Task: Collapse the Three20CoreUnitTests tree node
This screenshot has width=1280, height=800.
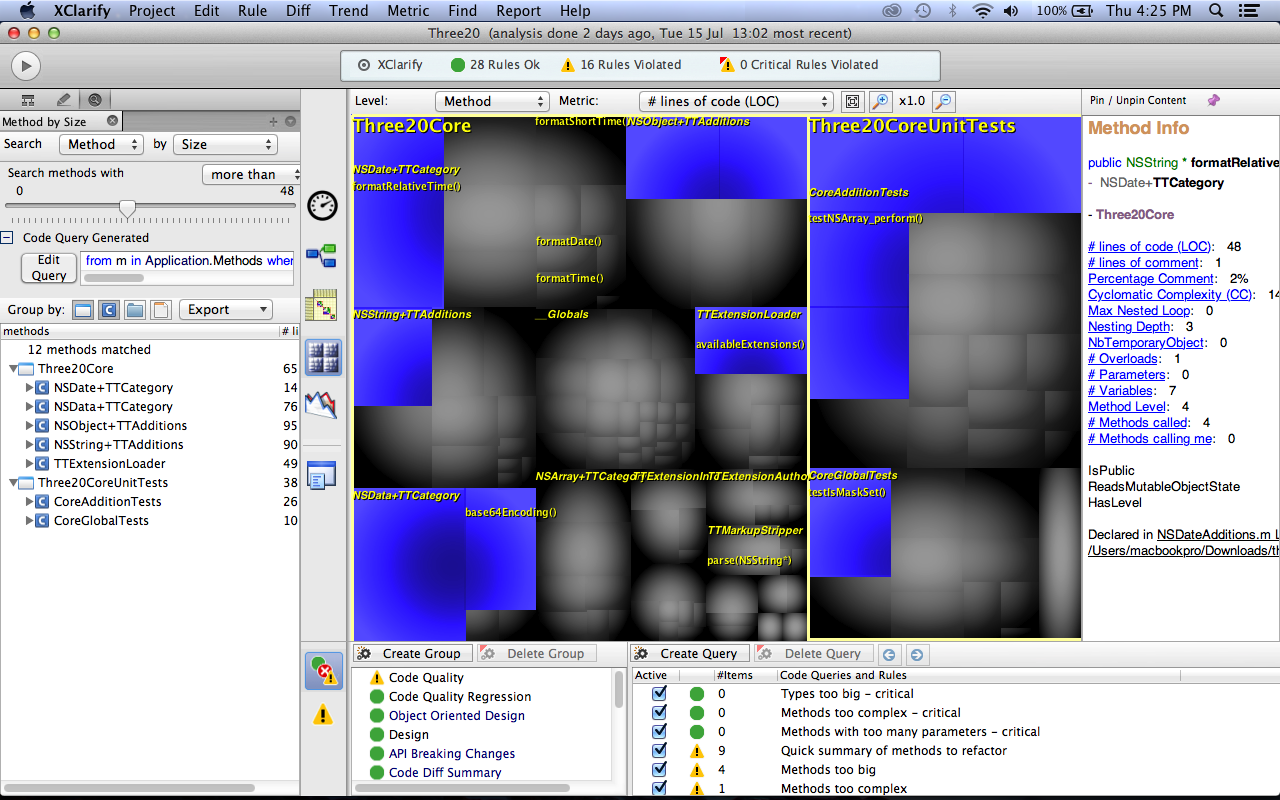Action: (x=14, y=483)
